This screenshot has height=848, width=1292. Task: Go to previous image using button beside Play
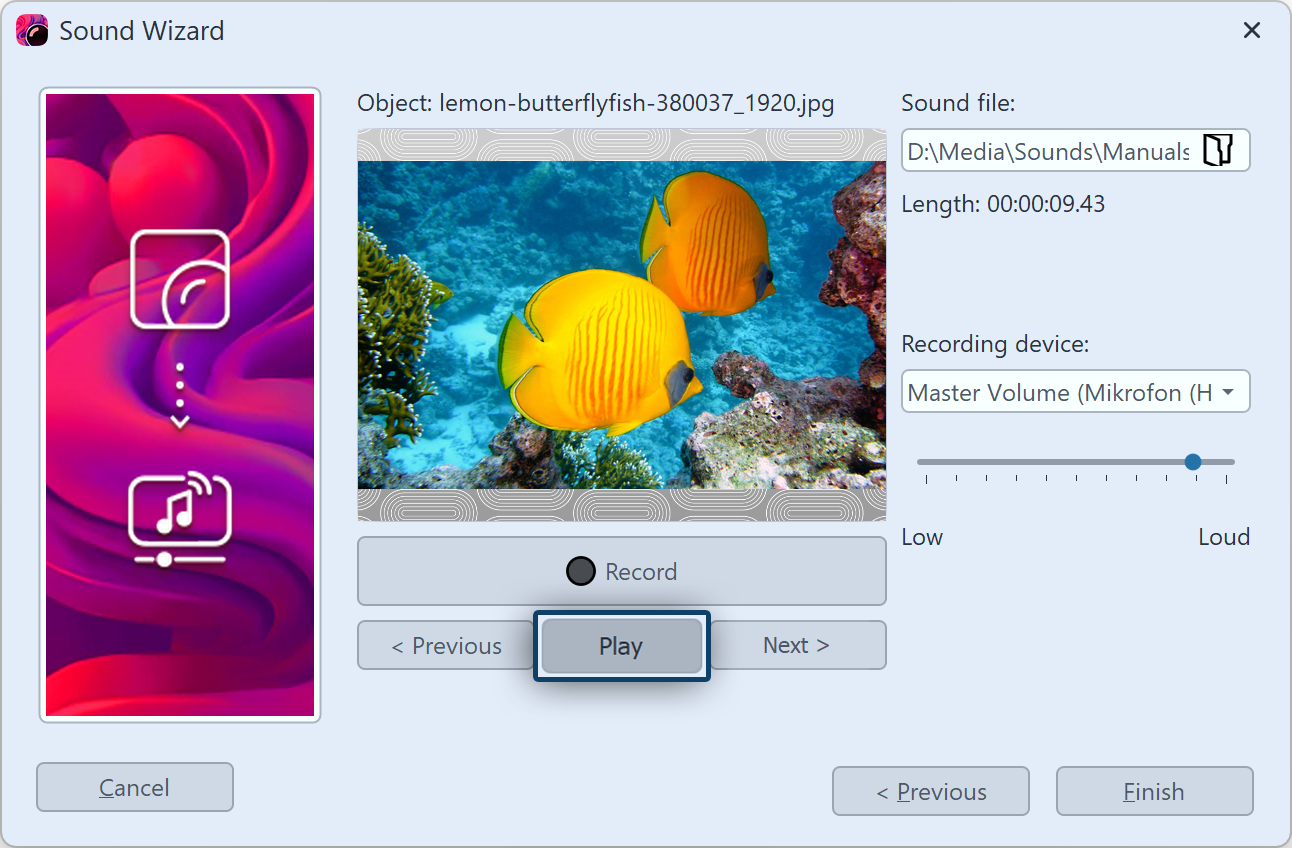click(446, 646)
